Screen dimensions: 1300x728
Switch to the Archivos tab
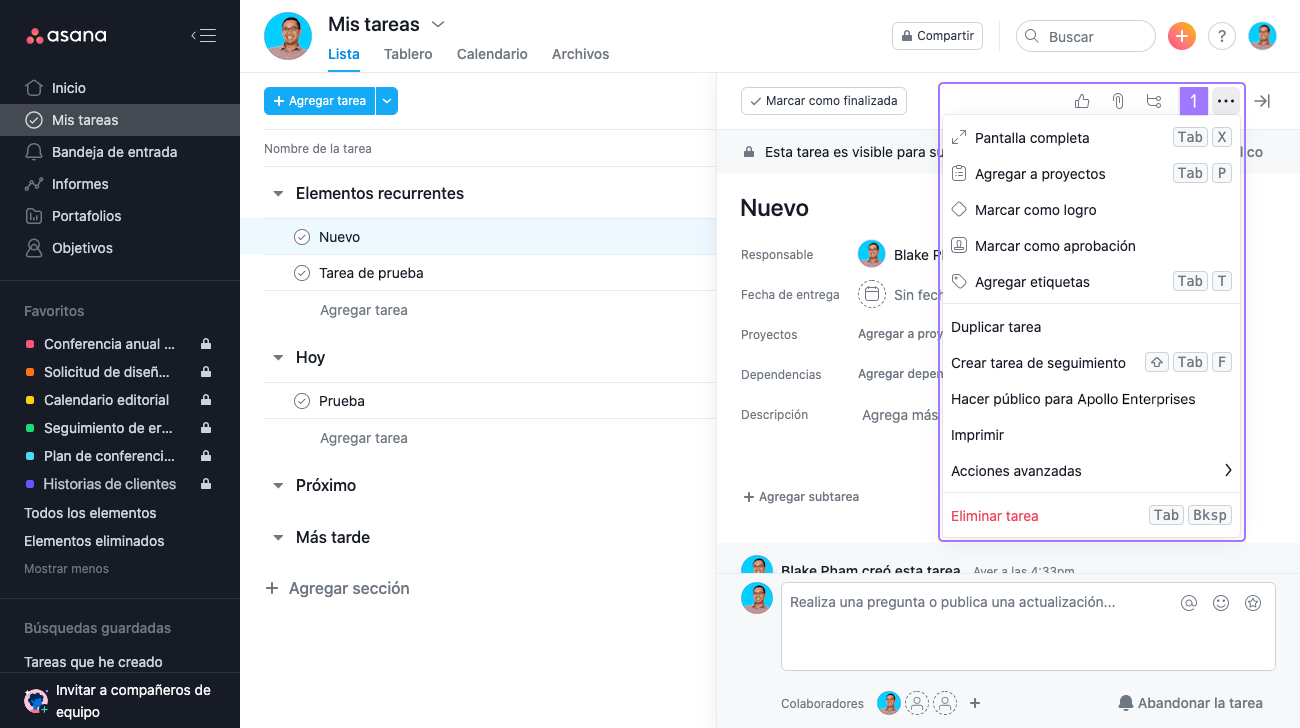[x=580, y=54]
